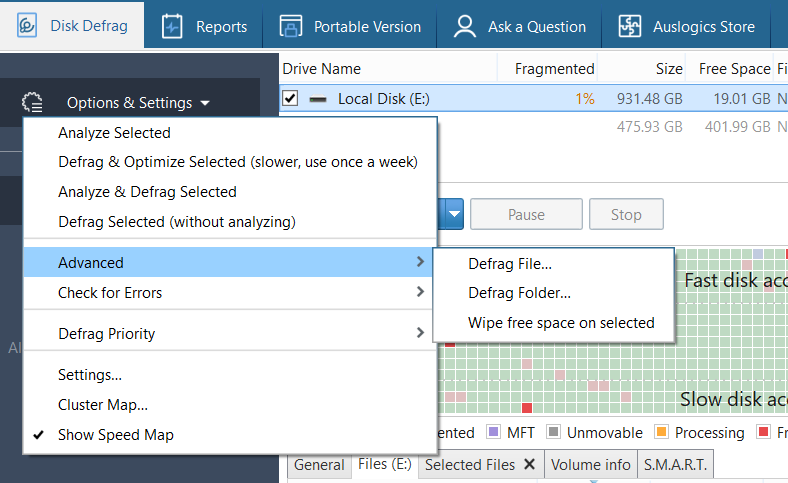Click the MFT purple legend swatch
The height and width of the screenshot is (483, 788).
[x=492, y=433]
